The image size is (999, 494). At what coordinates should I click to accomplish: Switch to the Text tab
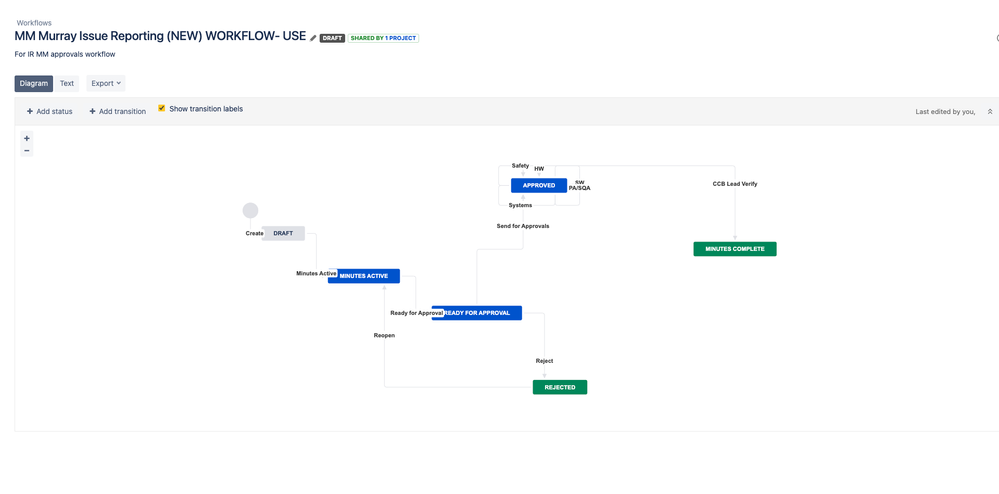[67, 84]
